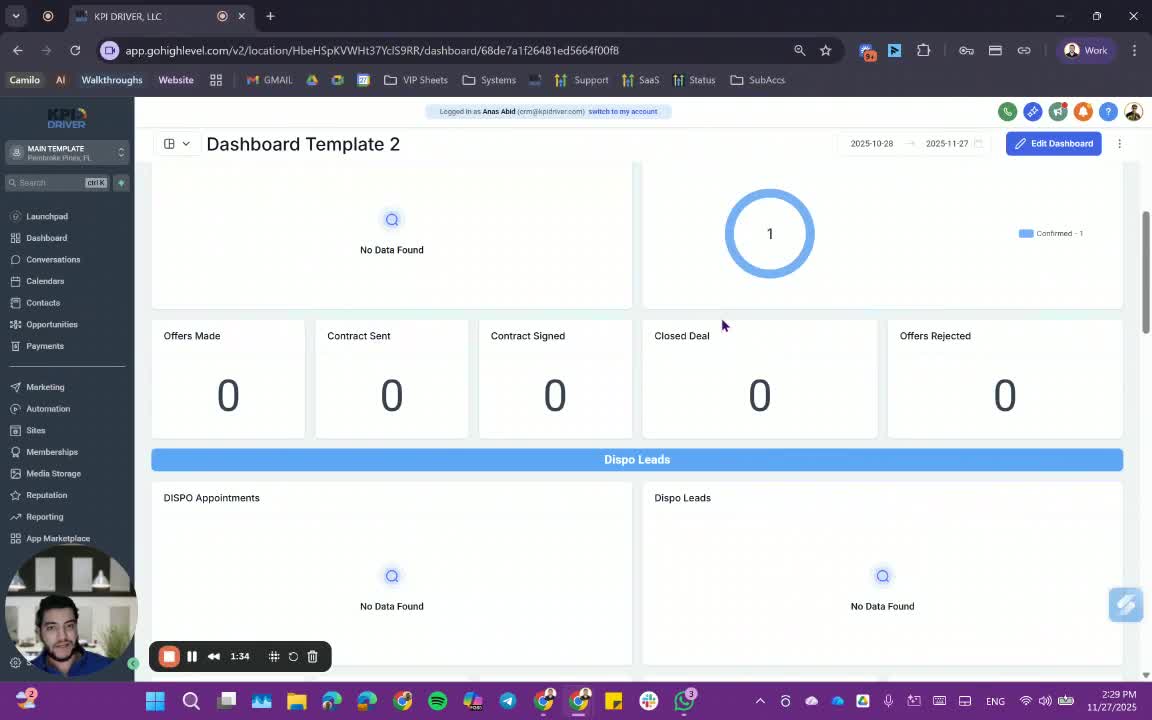Go to Dashboard in sidebar
The height and width of the screenshot is (720, 1152).
click(46, 238)
